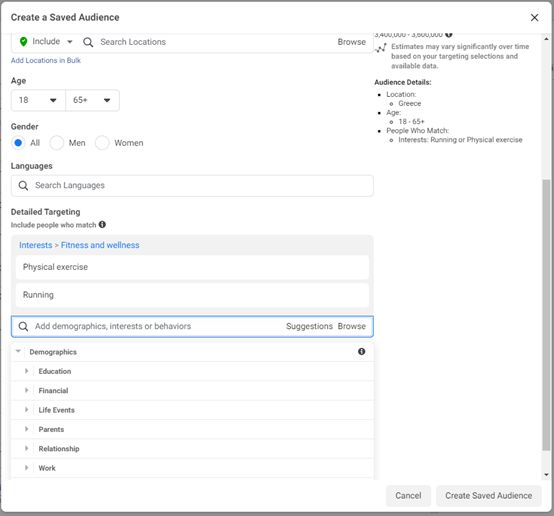
Task: Open the Fitness and wellness breadcrumb link
Action: (x=100, y=245)
